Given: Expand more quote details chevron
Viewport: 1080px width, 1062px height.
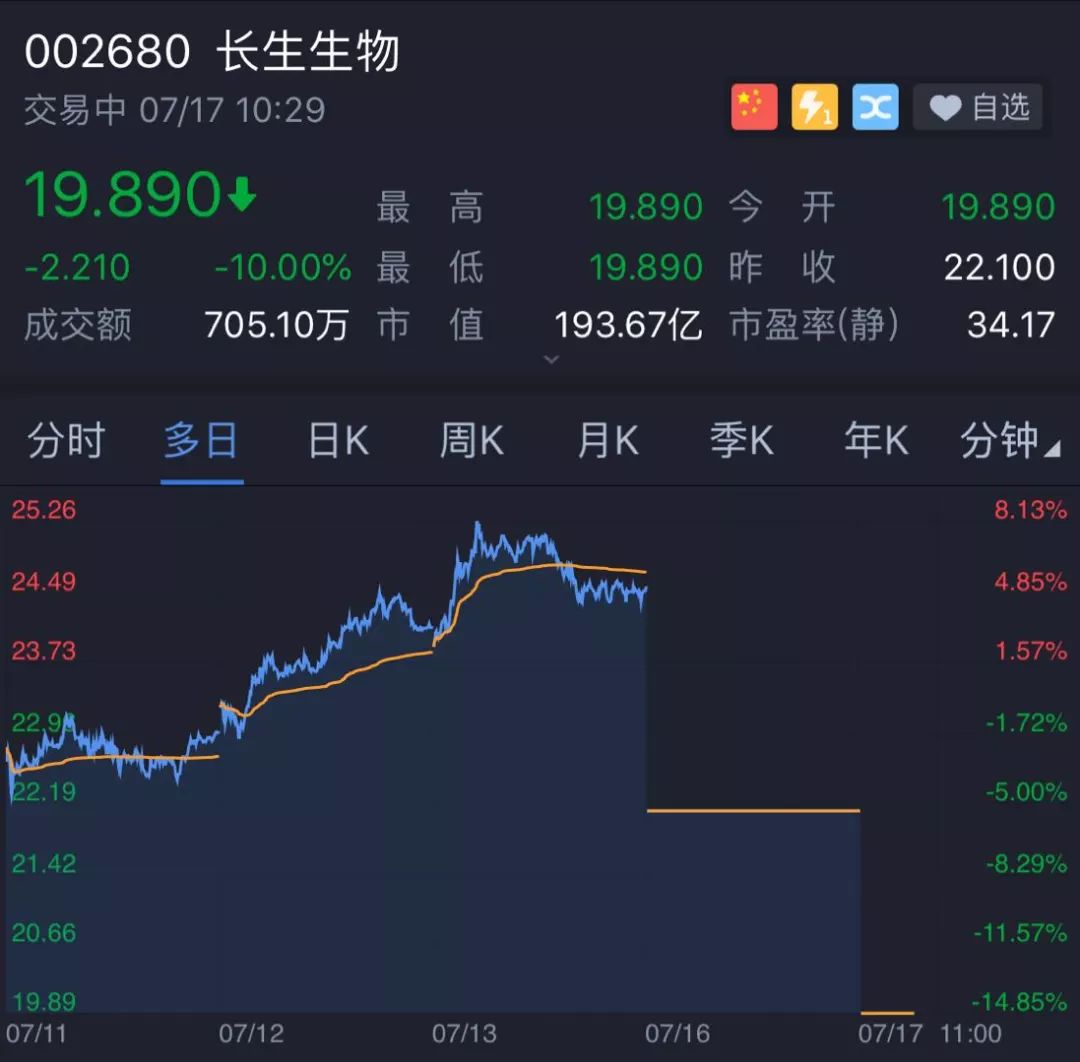Looking at the screenshot, I should point(551,359).
